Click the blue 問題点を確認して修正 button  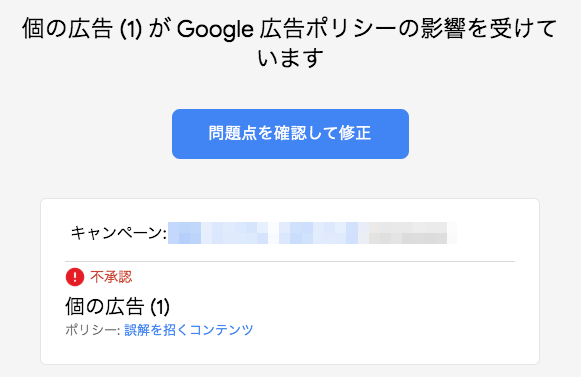point(290,134)
